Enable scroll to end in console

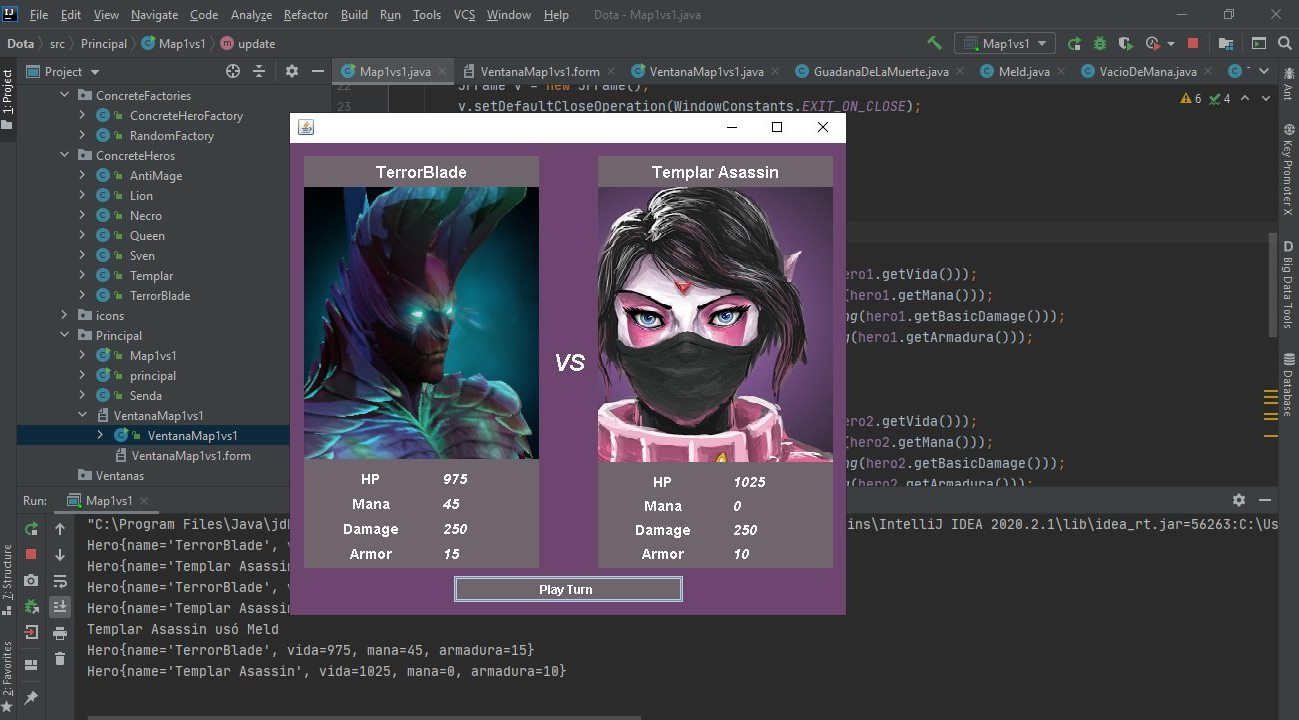click(x=62, y=607)
